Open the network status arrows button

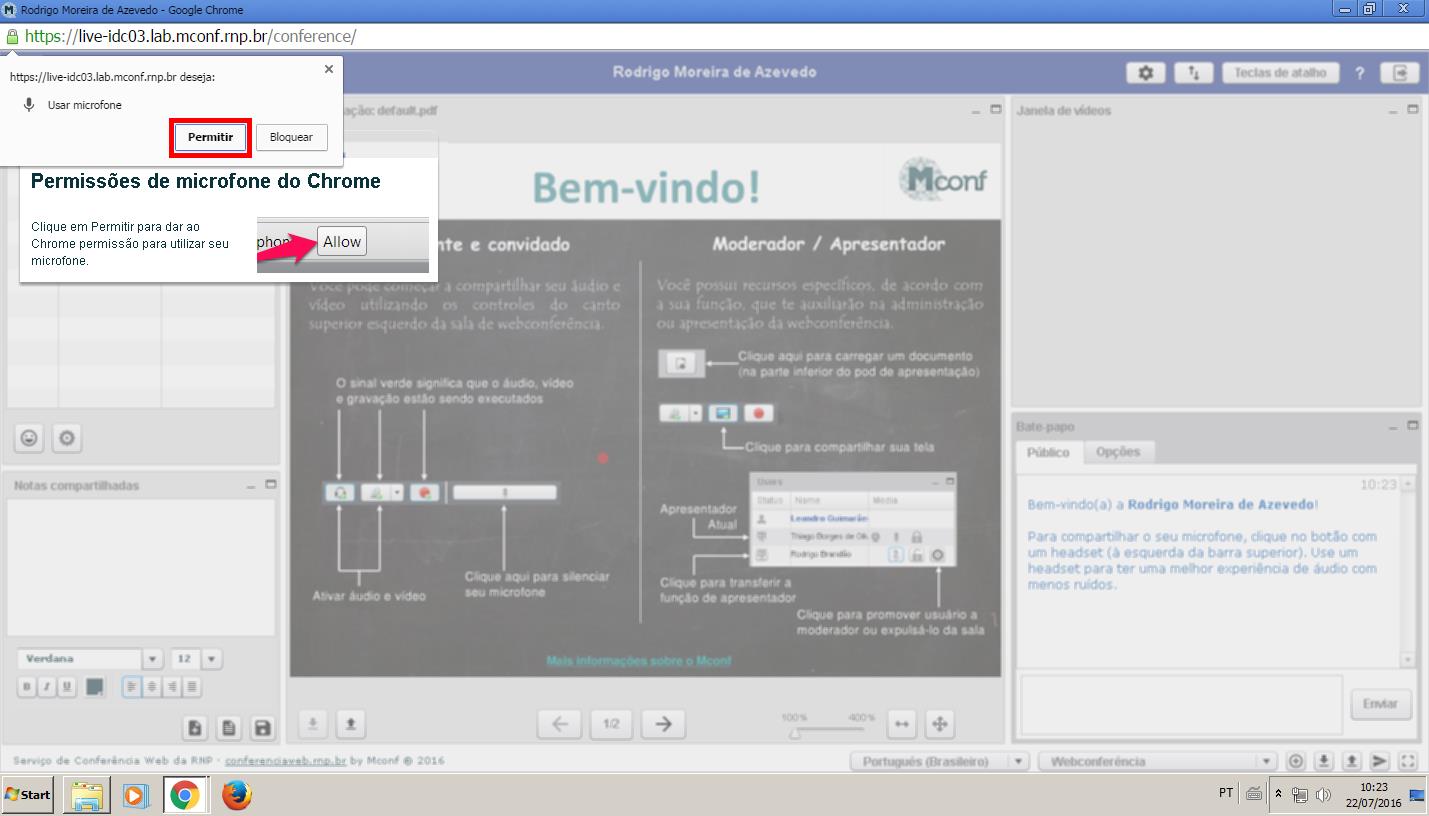pyautogui.click(x=1193, y=73)
